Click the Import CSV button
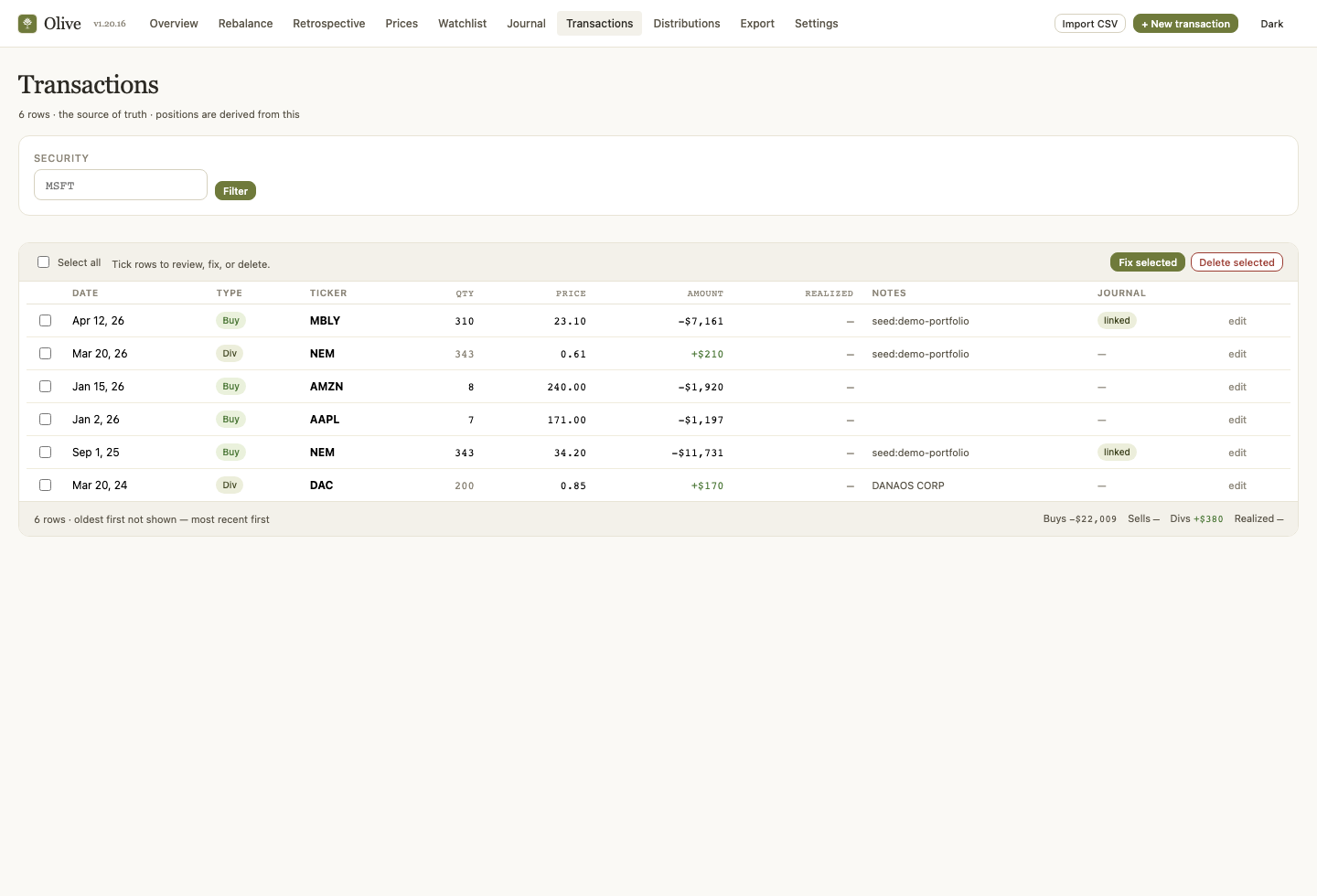1317x896 pixels. 1089,24
